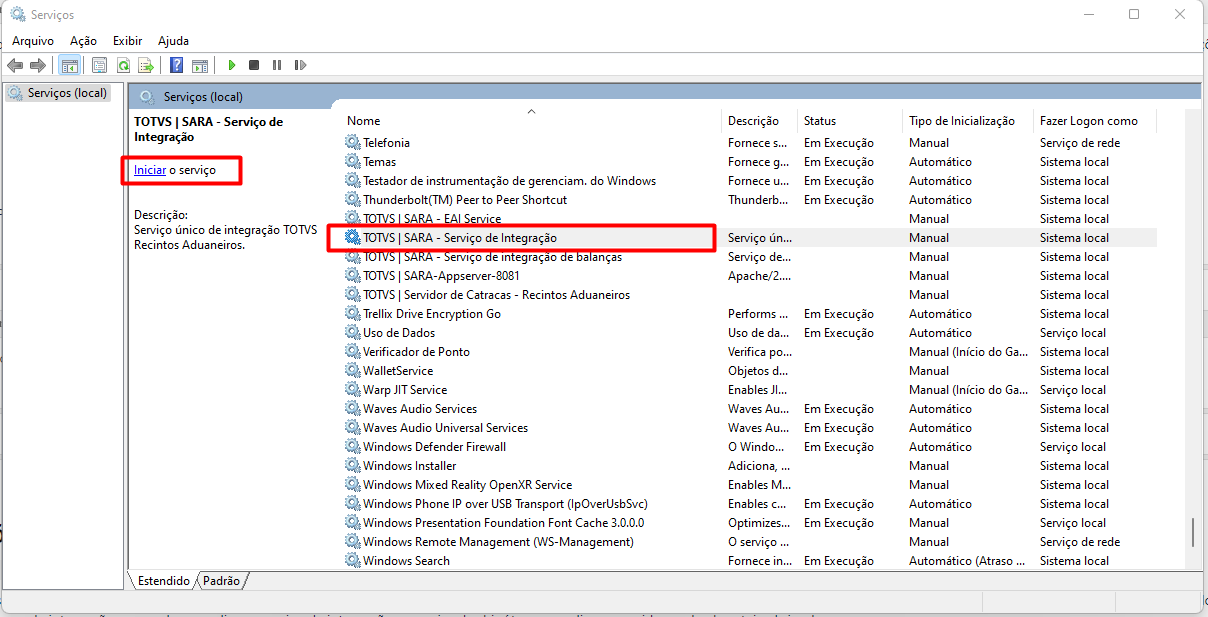Image resolution: width=1208 pixels, height=617 pixels.
Task: Click the gear icon beside Waves Audio Services
Action: coord(353,409)
